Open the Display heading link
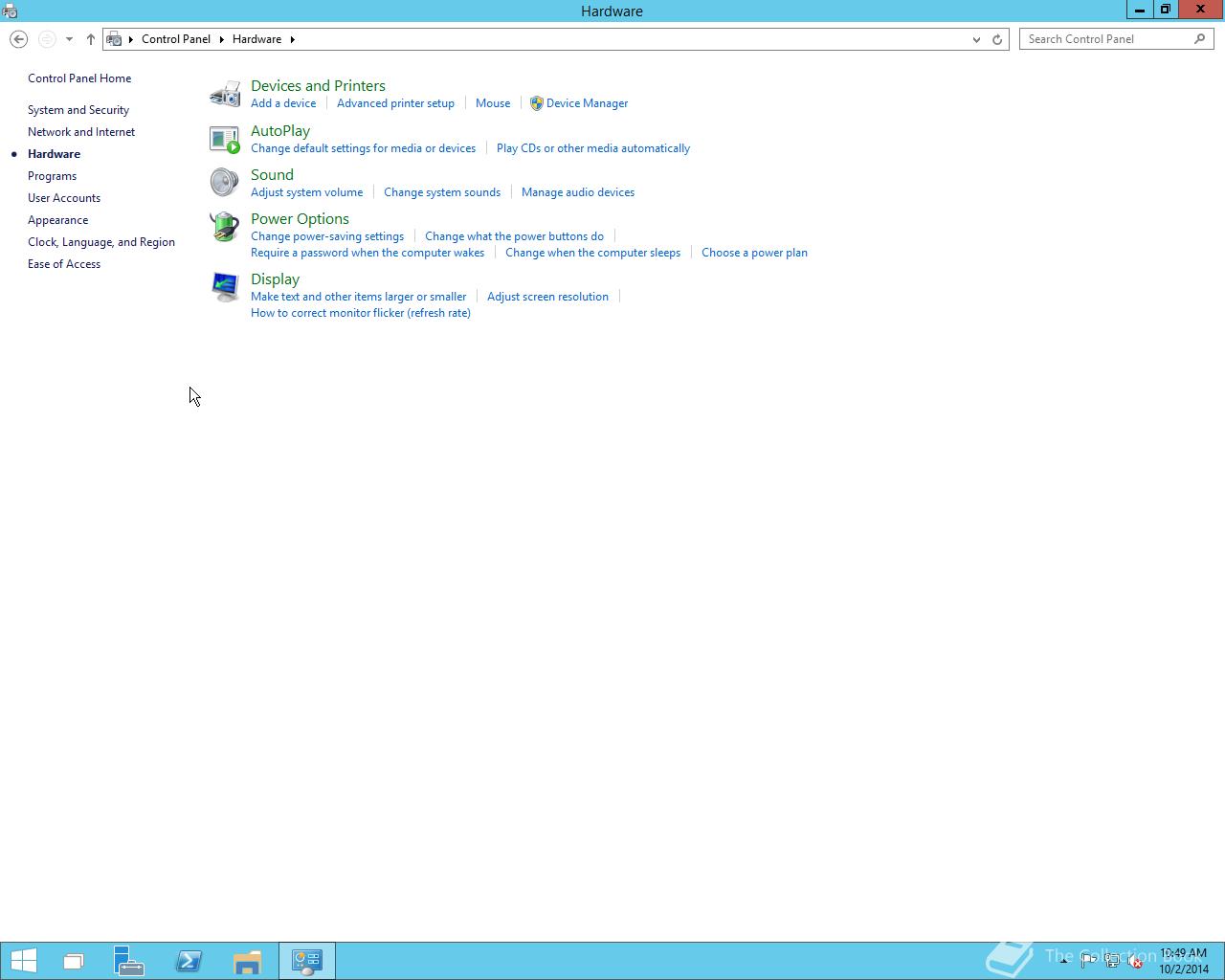Screen dimensions: 1225x980 [x=275, y=279]
